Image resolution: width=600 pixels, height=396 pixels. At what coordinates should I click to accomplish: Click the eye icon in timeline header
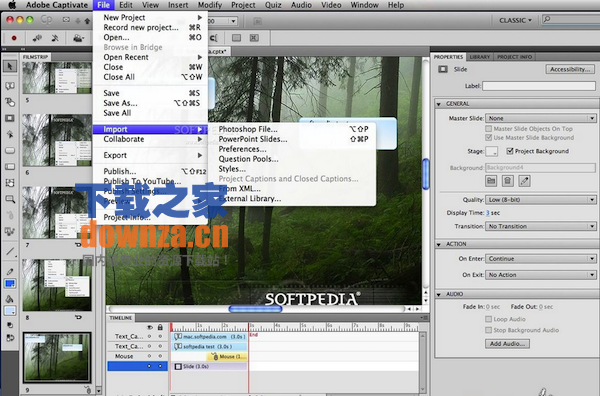[150, 327]
